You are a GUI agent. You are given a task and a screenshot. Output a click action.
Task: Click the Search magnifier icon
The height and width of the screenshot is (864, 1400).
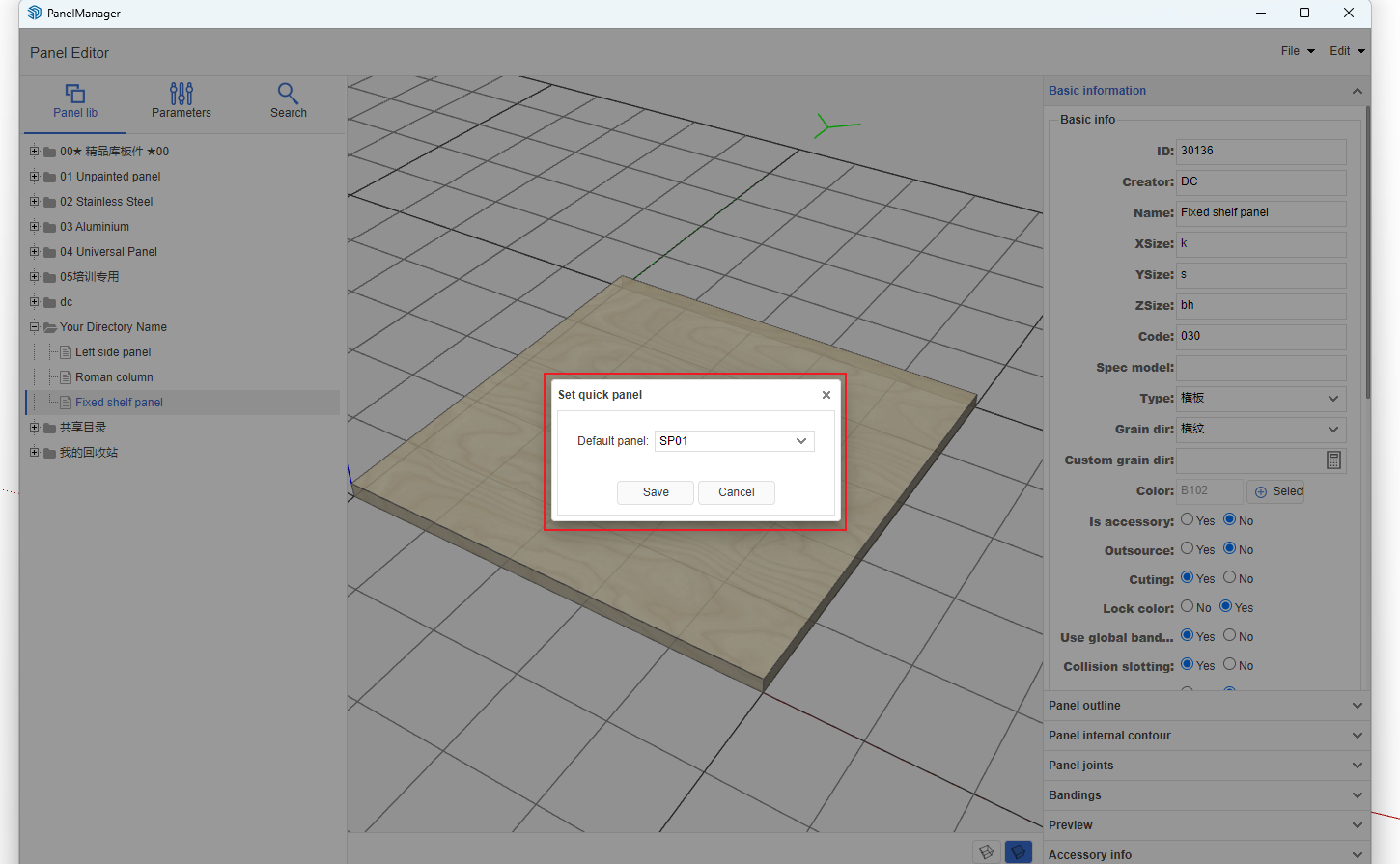(288, 94)
